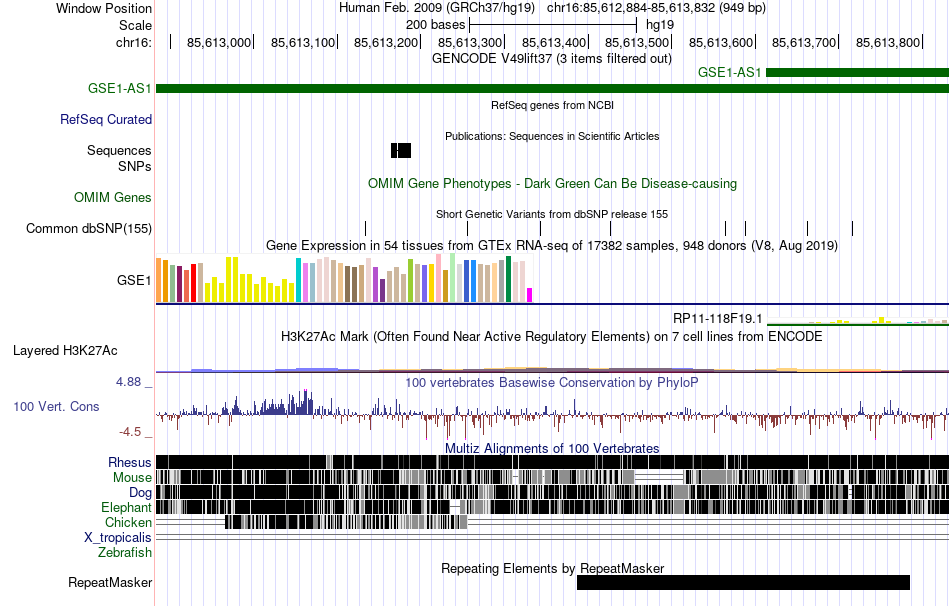Click the Chicken alignment block

click(x=346, y=522)
